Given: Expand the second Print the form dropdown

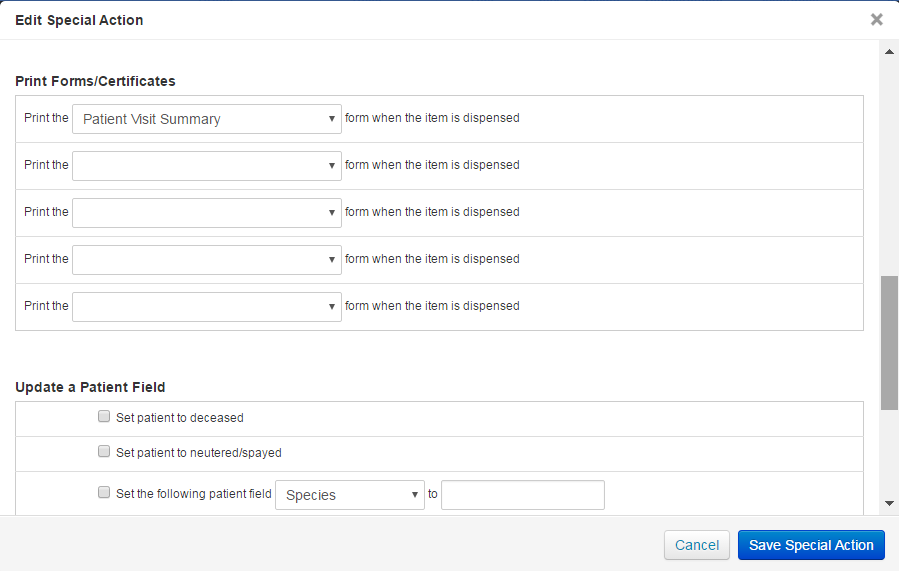Looking at the screenshot, I should (x=207, y=166).
